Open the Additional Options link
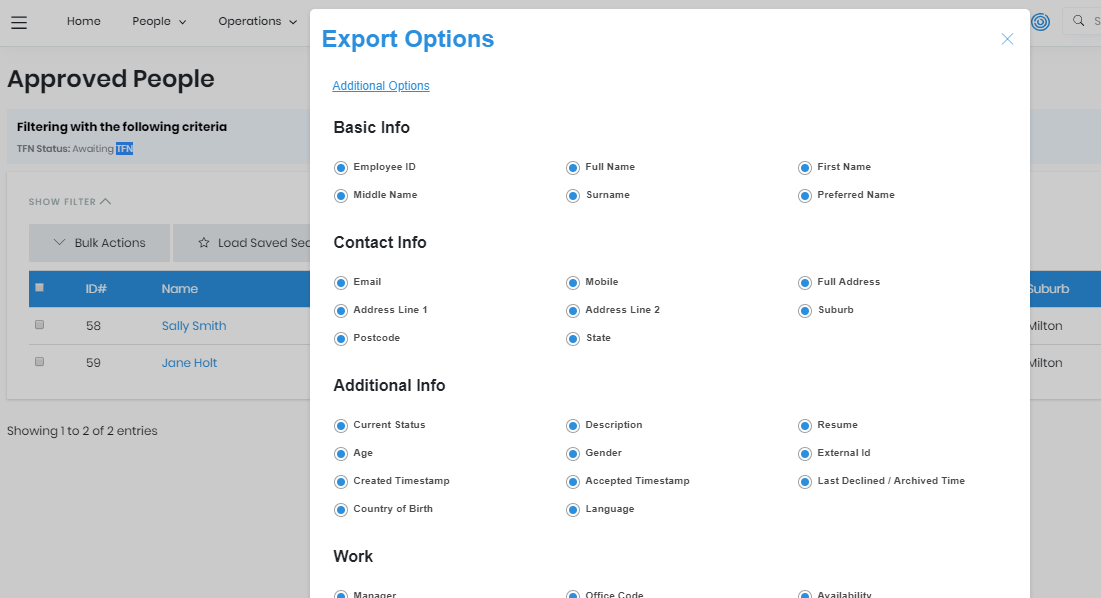The width and height of the screenshot is (1101, 598). point(381,86)
